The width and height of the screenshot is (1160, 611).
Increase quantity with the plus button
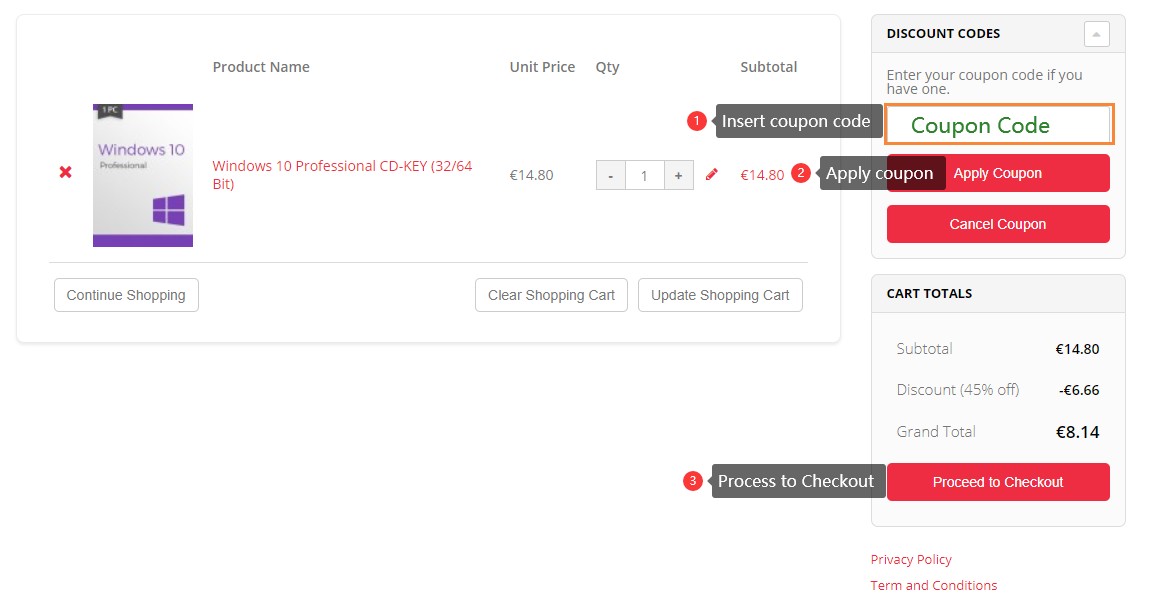point(678,175)
